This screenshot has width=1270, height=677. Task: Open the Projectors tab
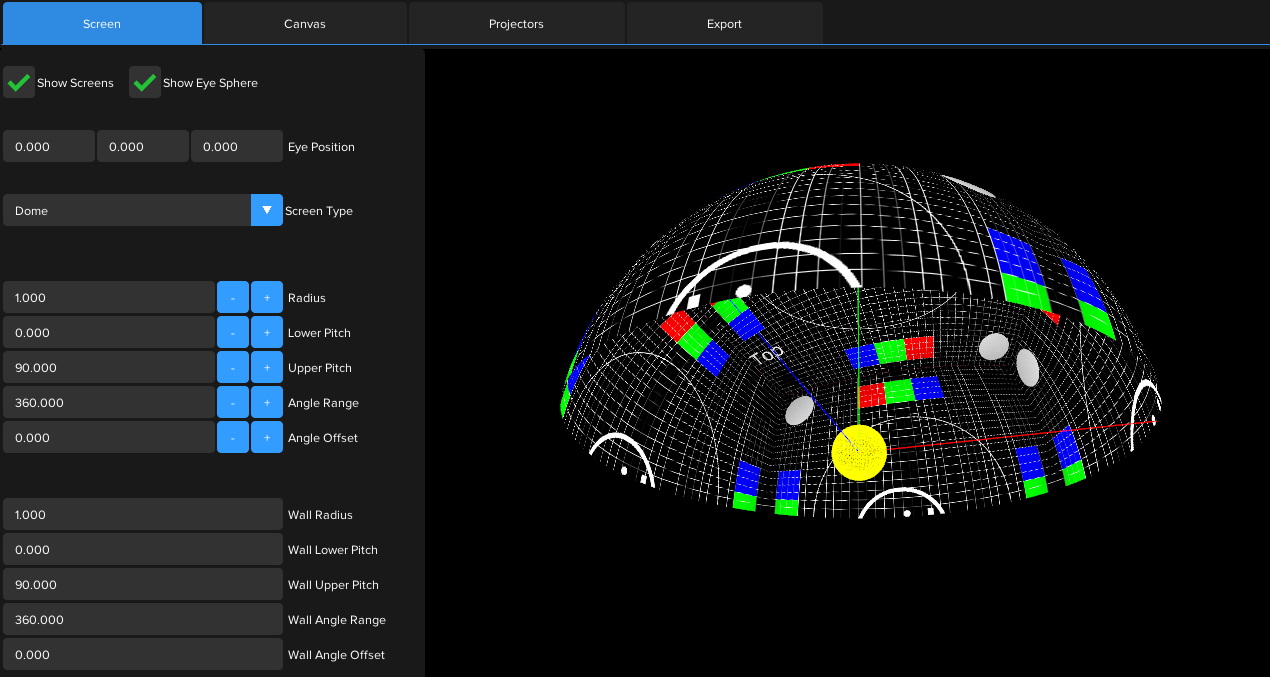coord(516,23)
